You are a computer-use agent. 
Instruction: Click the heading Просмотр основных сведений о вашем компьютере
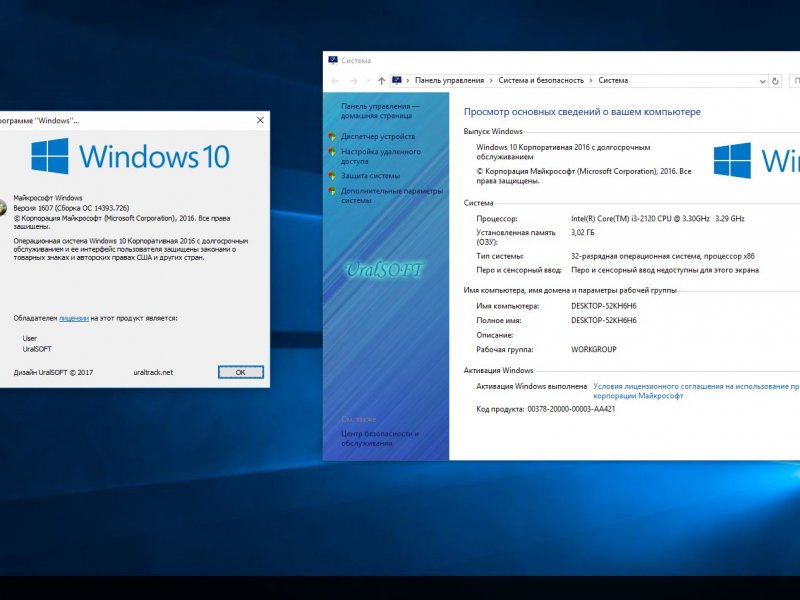582,112
